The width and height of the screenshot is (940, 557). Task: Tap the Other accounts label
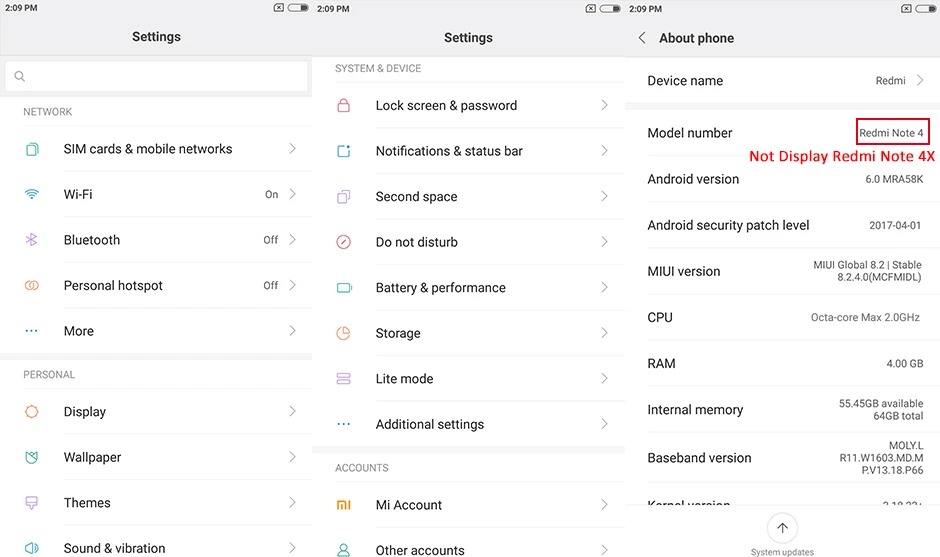[420, 550]
